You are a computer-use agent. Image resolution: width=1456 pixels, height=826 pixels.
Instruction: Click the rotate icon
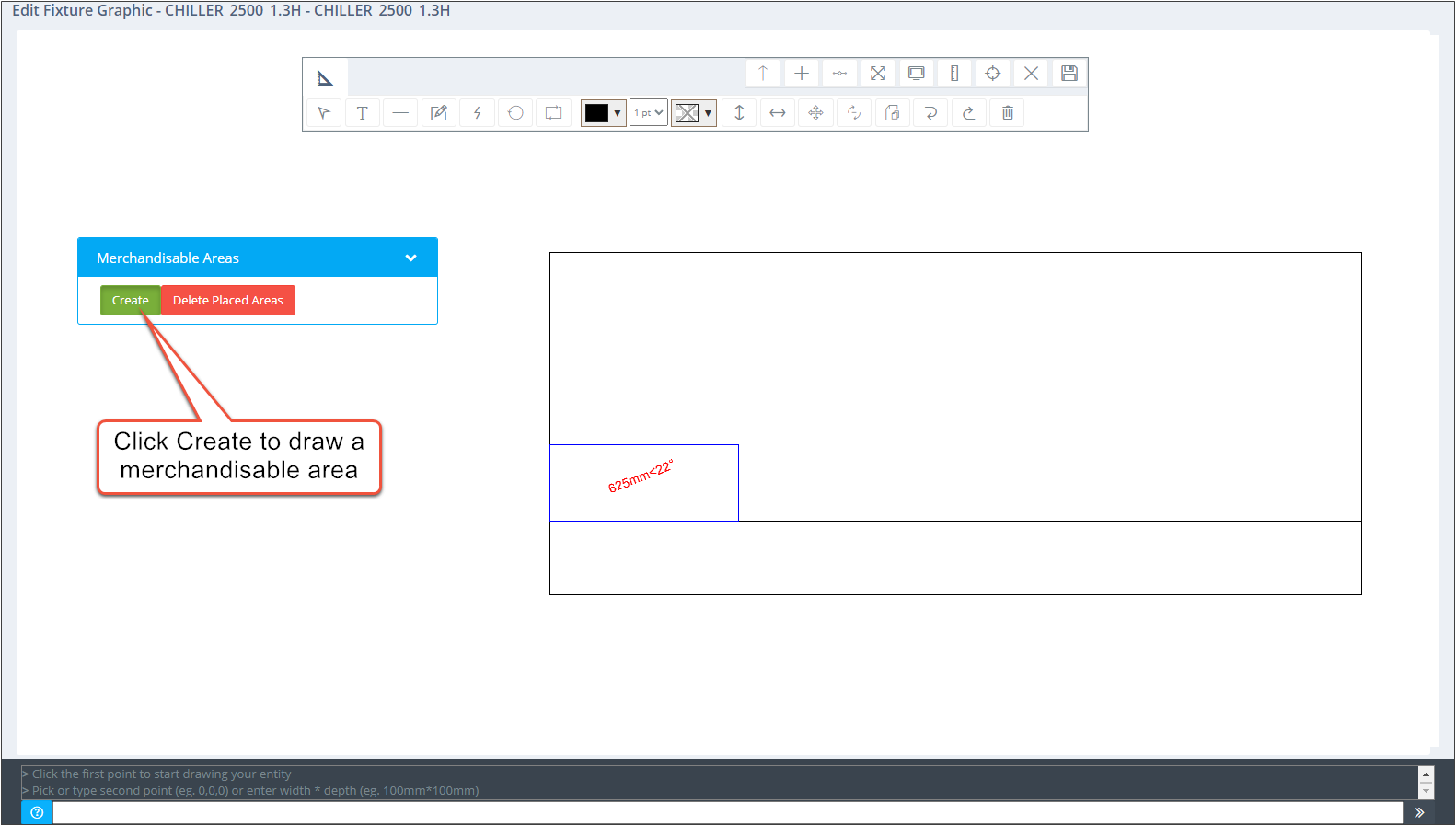854,113
